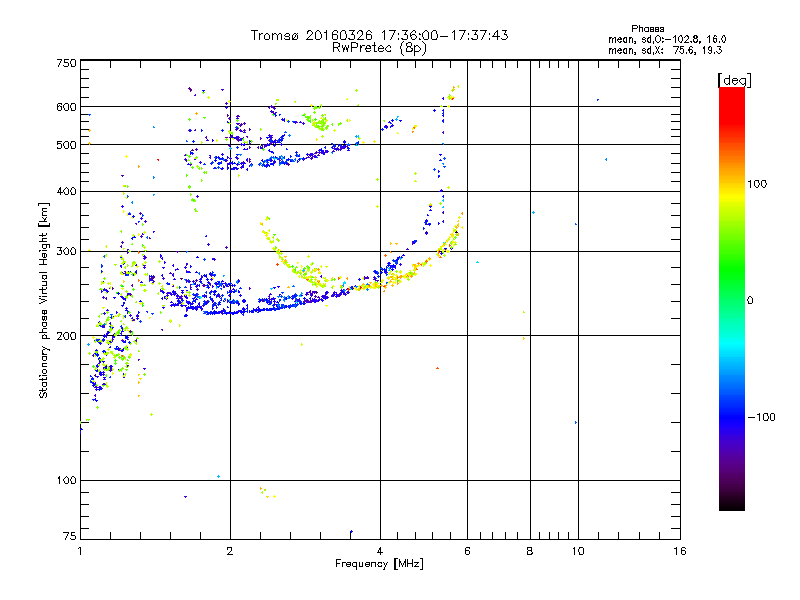Click the y-axis tick label '600'
Viewport: 800px width, 600px height.
tap(66, 107)
